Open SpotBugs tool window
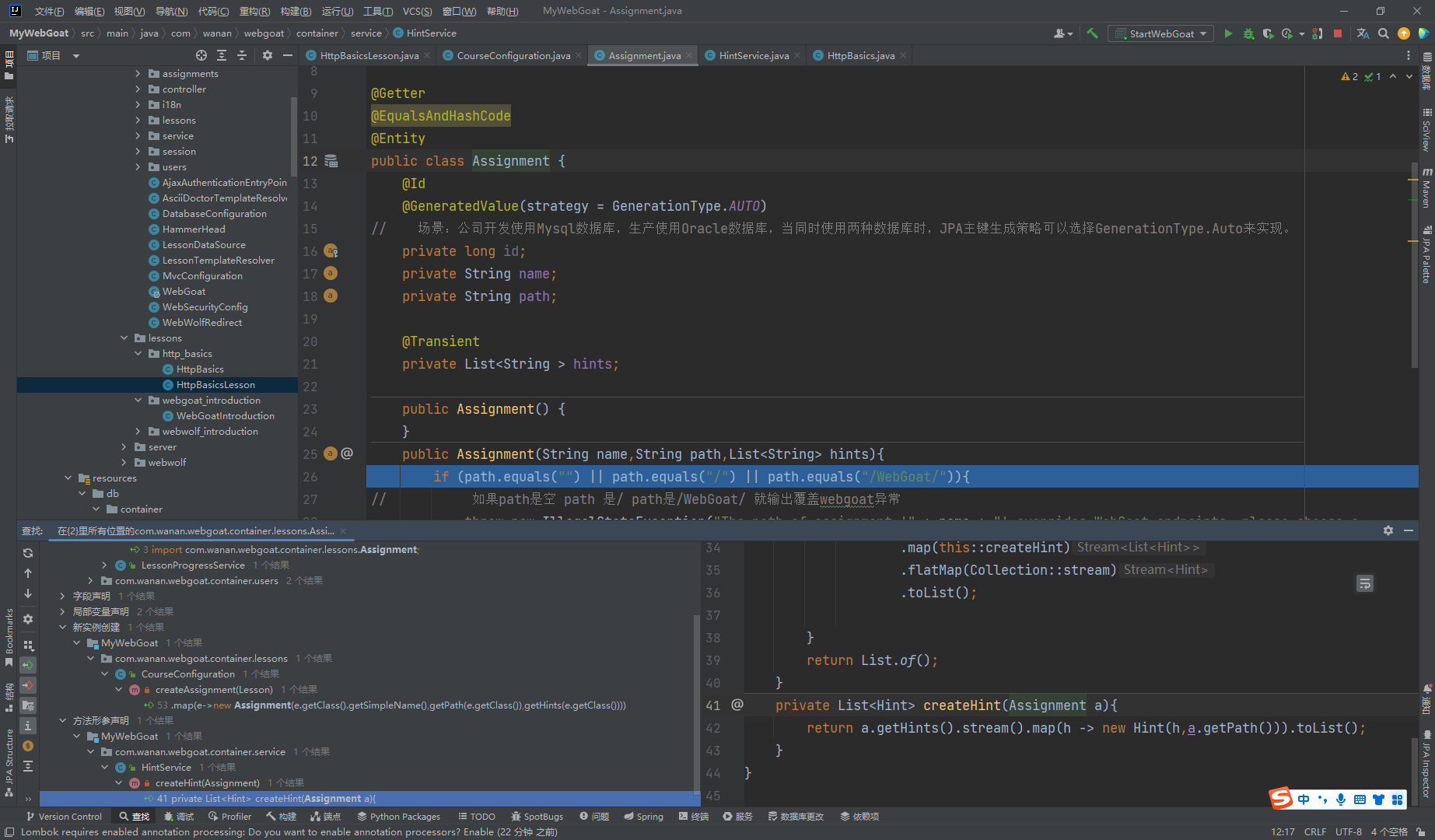1435x840 pixels. click(537, 817)
